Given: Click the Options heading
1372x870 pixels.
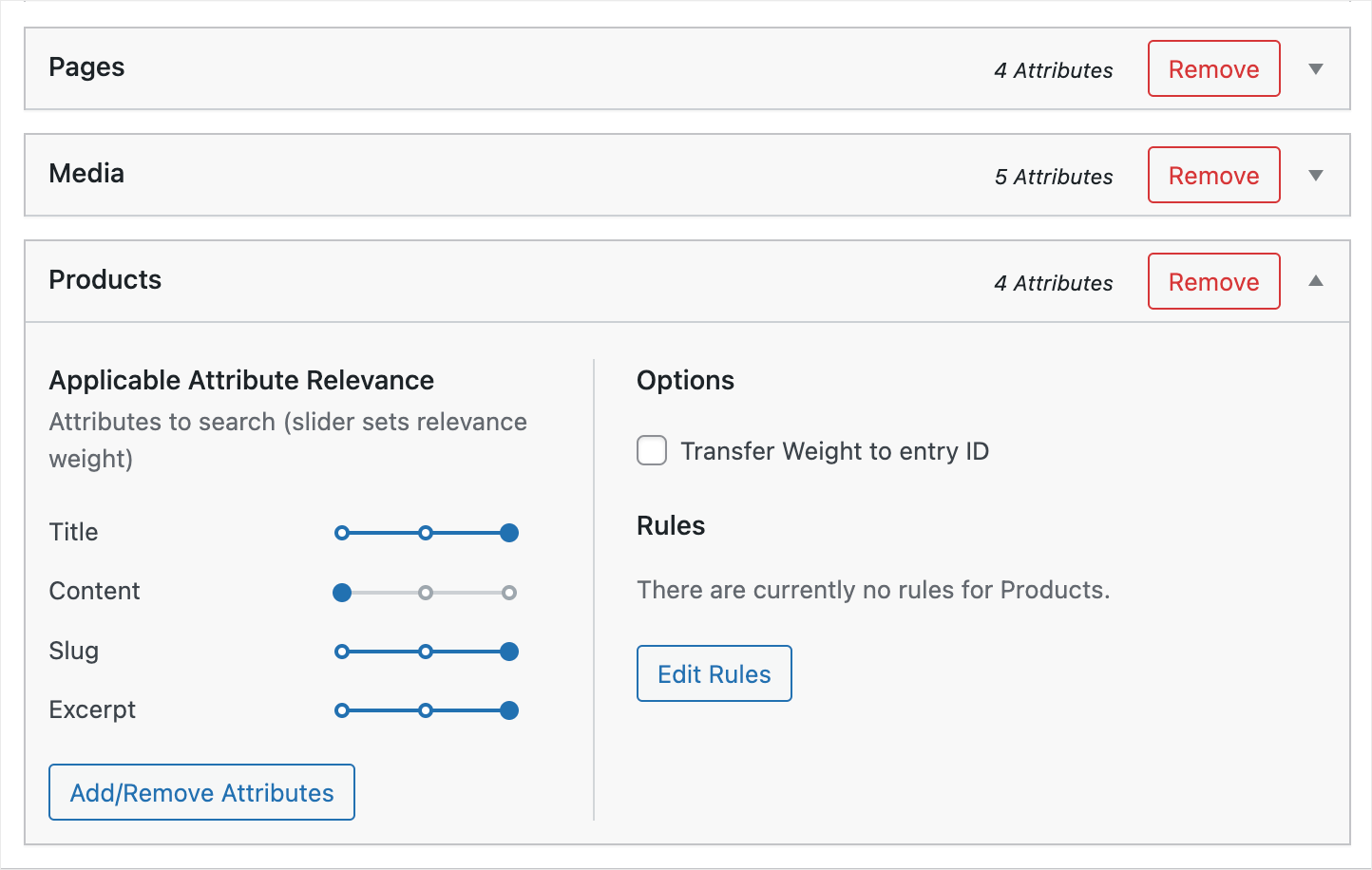Looking at the screenshot, I should click(685, 381).
